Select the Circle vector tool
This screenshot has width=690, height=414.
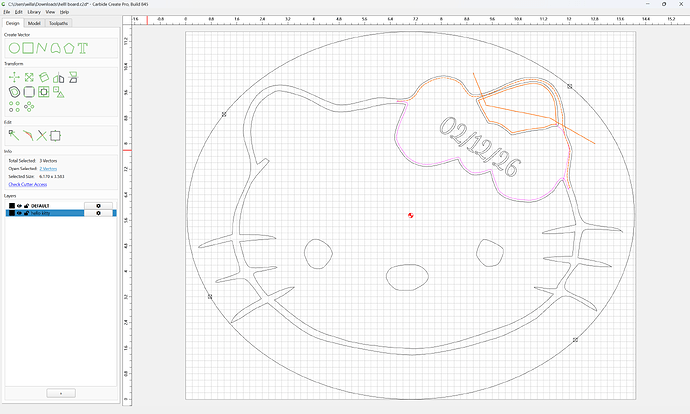(x=15, y=48)
